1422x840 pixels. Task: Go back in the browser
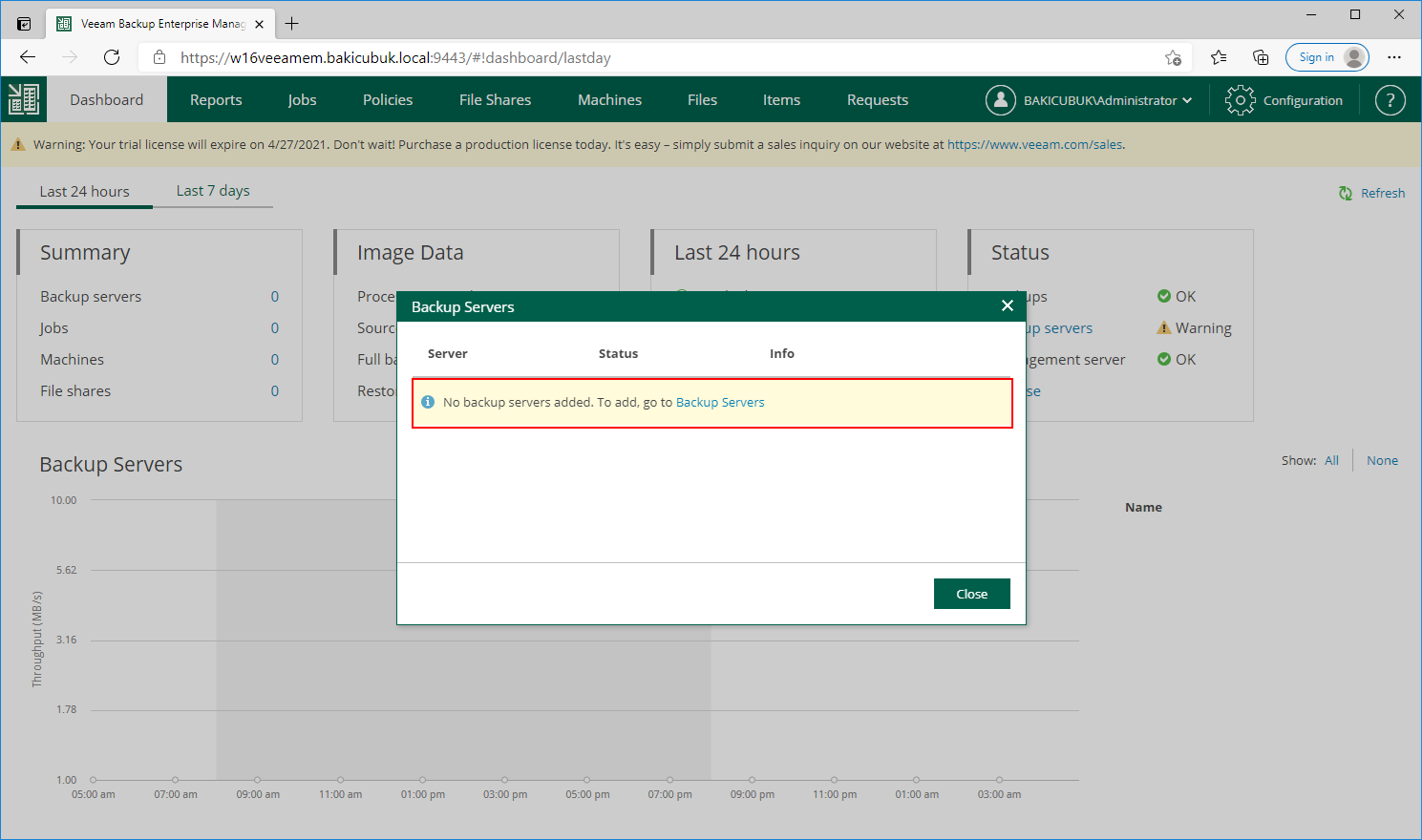click(28, 57)
